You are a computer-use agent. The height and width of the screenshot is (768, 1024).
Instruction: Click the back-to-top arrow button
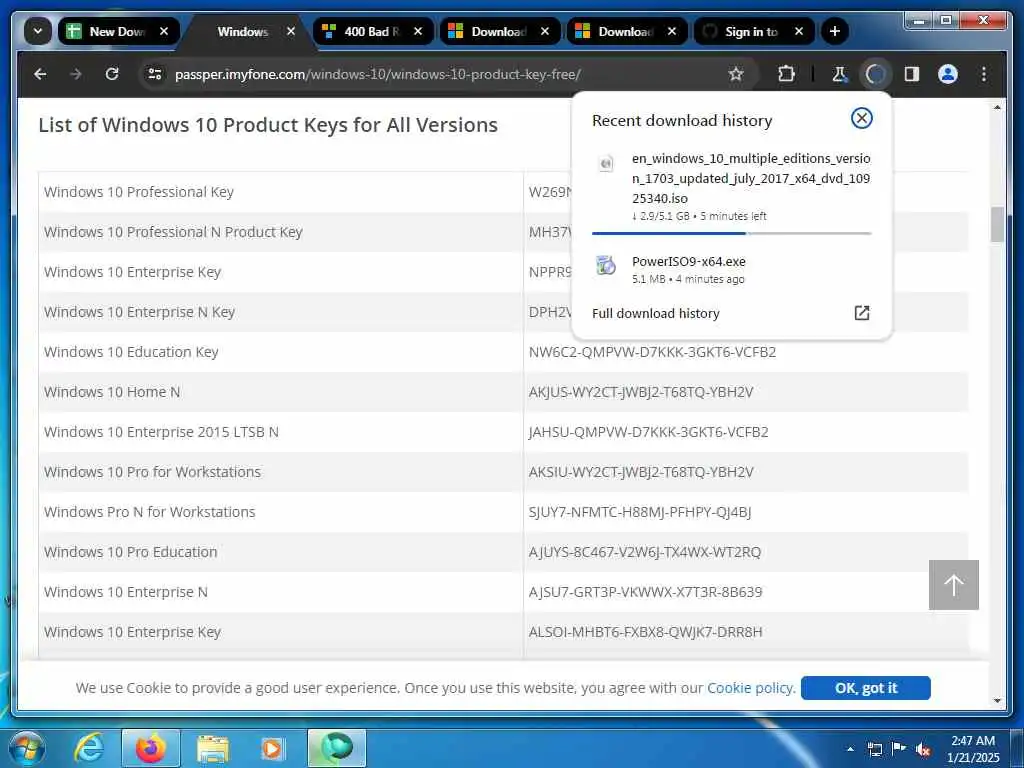(x=953, y=584)
